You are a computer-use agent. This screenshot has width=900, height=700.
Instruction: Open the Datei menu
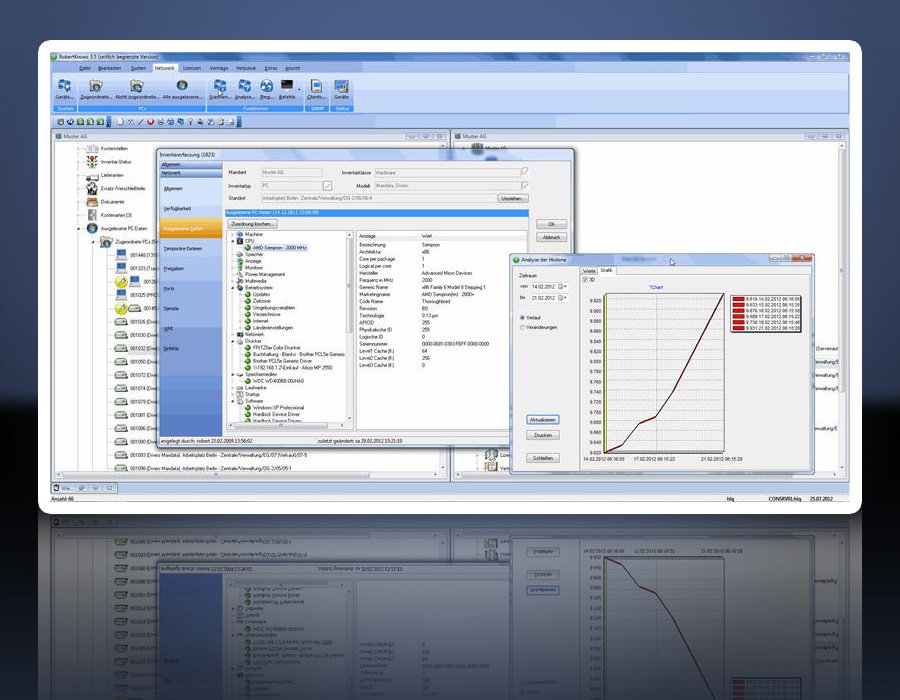click(x=85, y=68)
